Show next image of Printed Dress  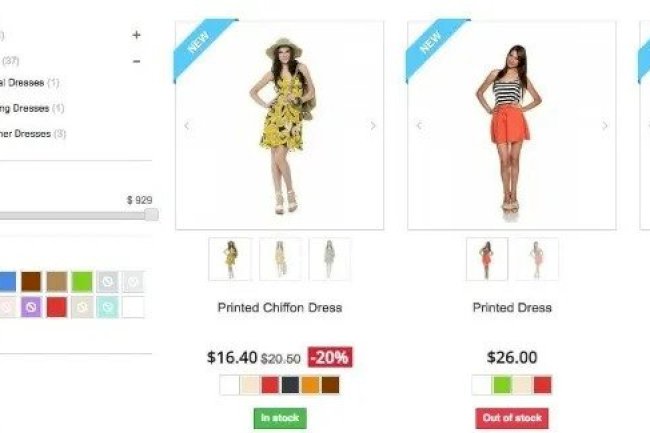(605, 126)
